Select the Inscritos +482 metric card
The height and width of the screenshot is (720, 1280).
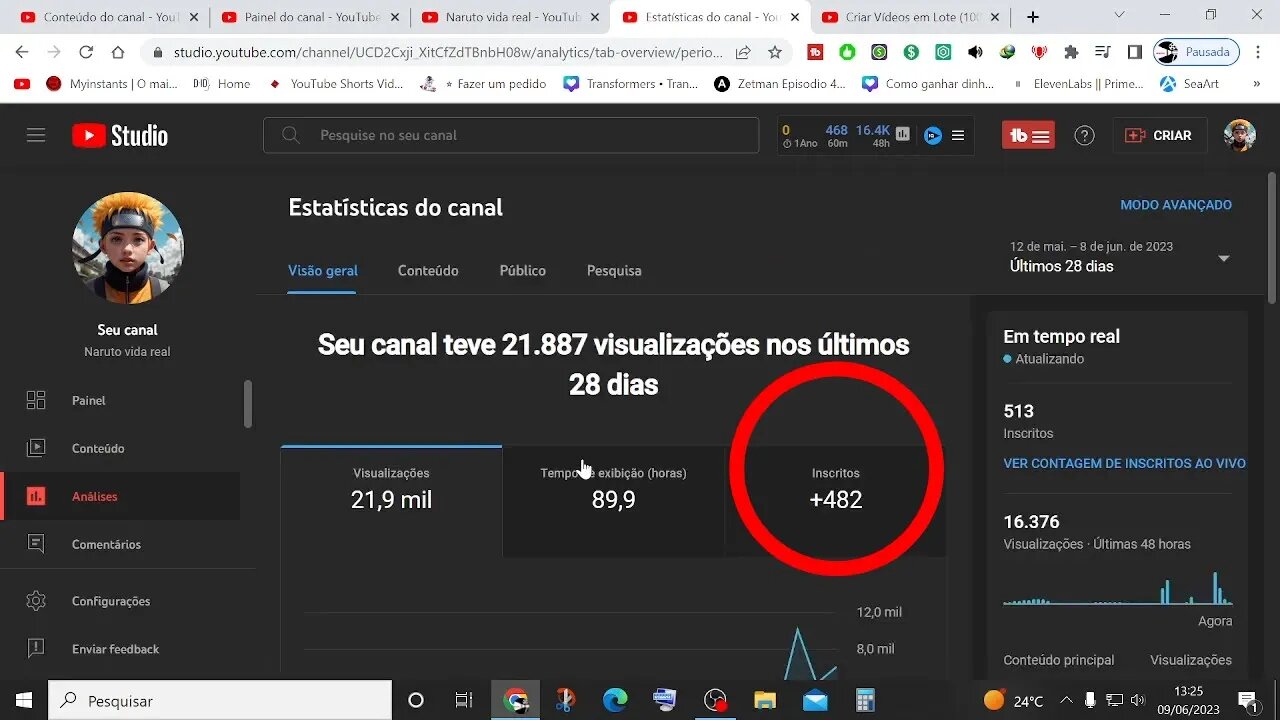point(835,501)
